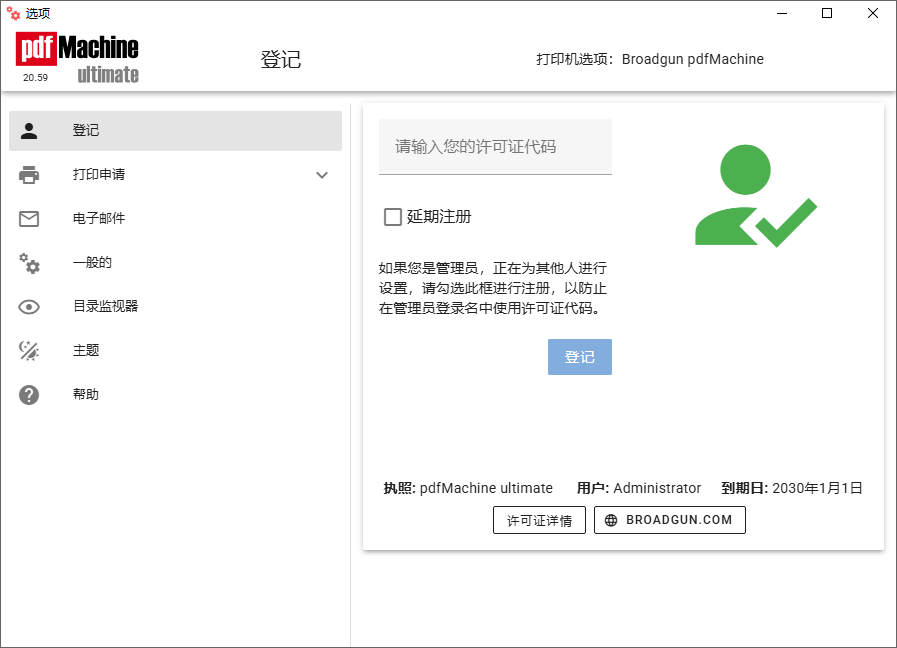Switch to the 主题 page
This screenshot has height=648, width=897.
point(176,351)
